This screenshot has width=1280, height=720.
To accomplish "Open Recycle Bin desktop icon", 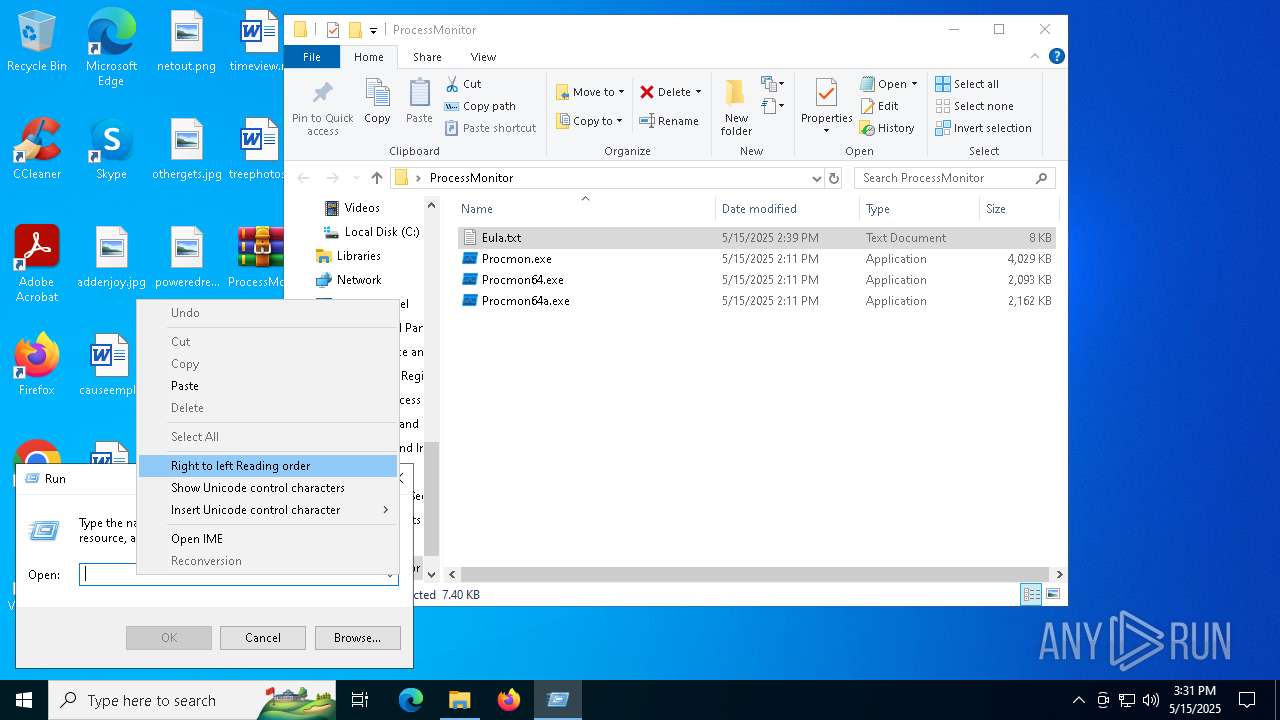I will click(x=37, y=41).
